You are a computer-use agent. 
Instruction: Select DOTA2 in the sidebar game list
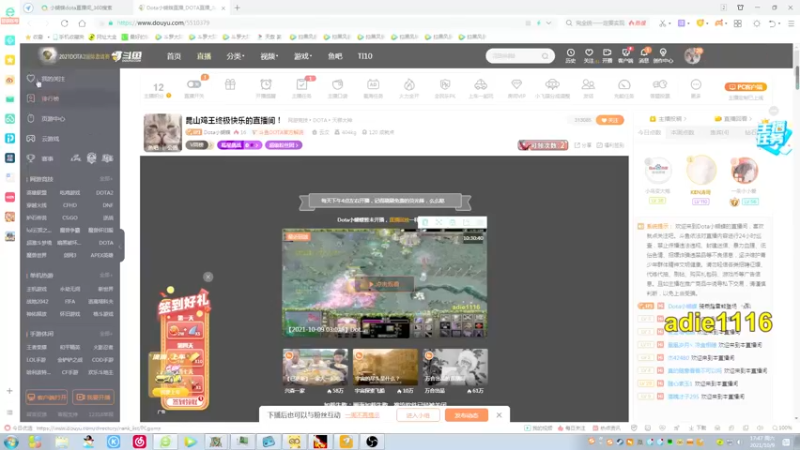pos(104,193)
